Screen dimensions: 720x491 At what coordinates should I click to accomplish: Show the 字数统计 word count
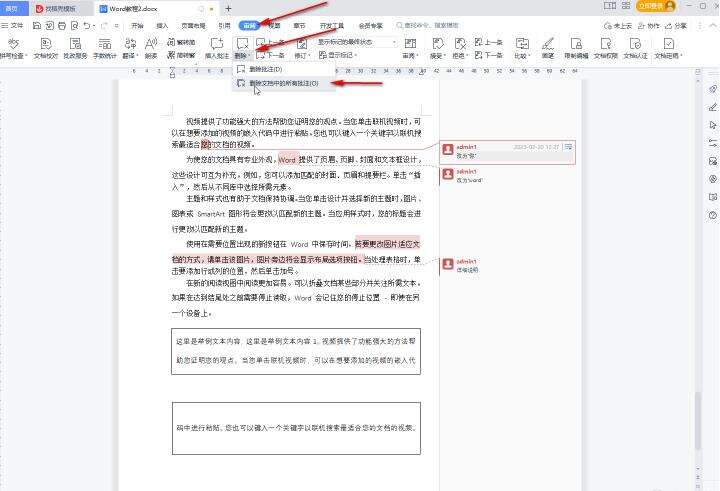[x=105, y=48]
